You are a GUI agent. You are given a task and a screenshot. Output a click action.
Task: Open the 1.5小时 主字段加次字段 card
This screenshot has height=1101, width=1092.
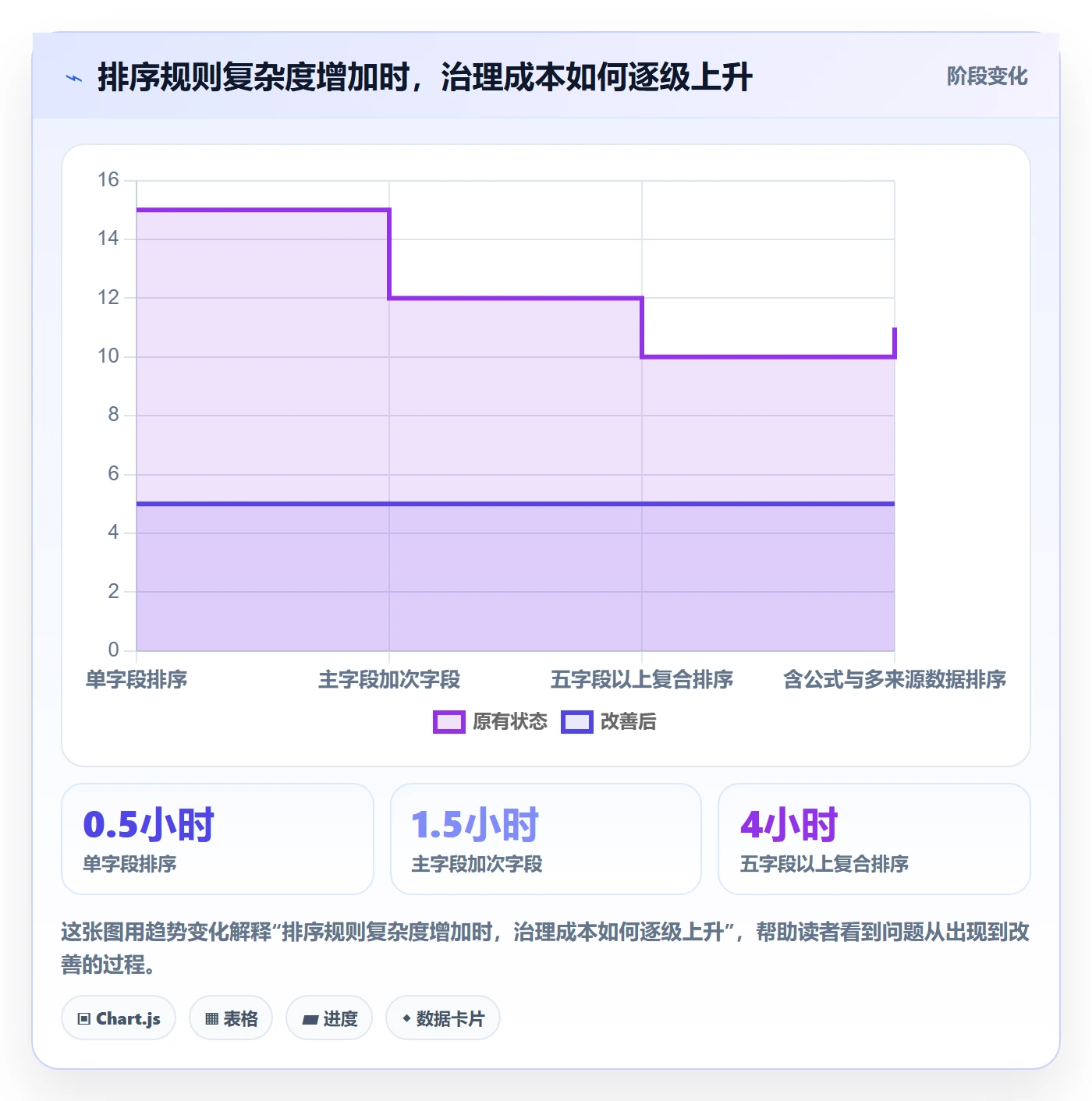546,839
